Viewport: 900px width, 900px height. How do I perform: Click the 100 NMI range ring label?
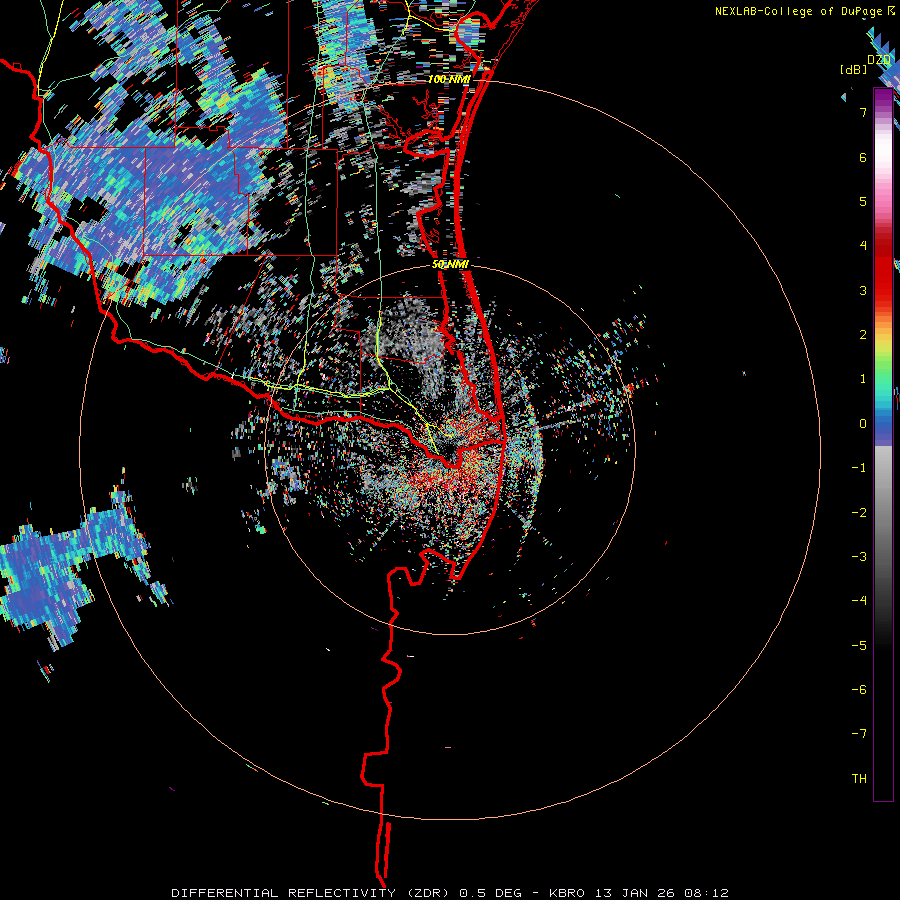click(x=449, y=79)
